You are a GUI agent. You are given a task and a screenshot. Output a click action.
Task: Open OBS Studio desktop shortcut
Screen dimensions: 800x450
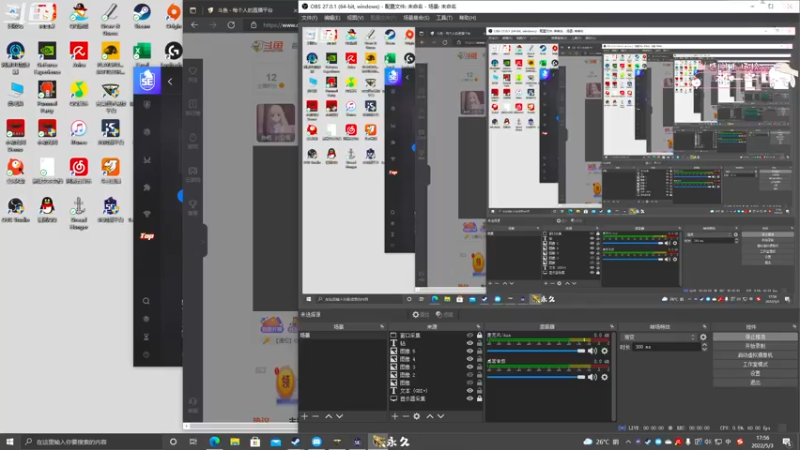pyautogui.click(x=15, y=209)
